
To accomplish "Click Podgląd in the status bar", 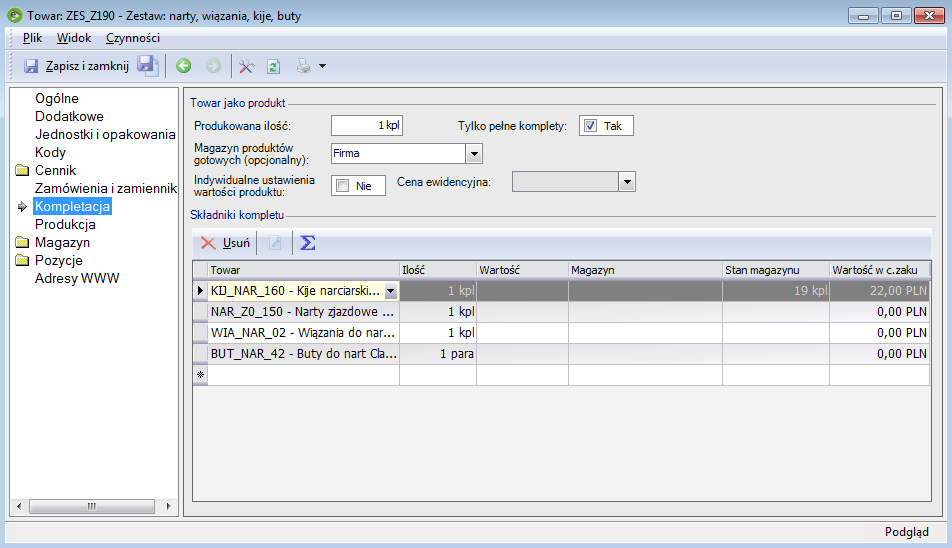I will pyautogui.click(x=906, y=532).
